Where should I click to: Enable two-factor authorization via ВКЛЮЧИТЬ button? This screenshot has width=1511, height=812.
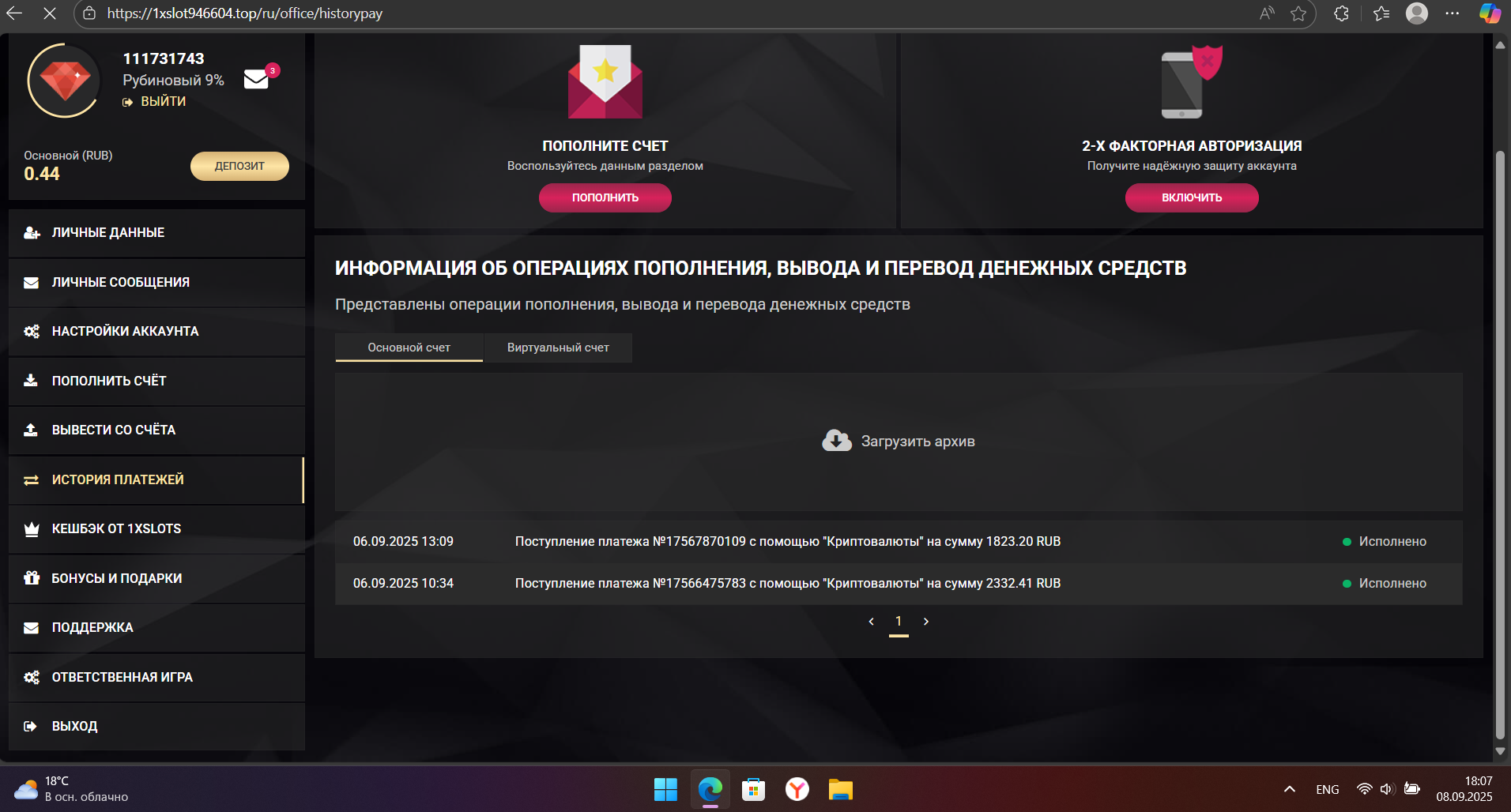[x=1192, y=197]
